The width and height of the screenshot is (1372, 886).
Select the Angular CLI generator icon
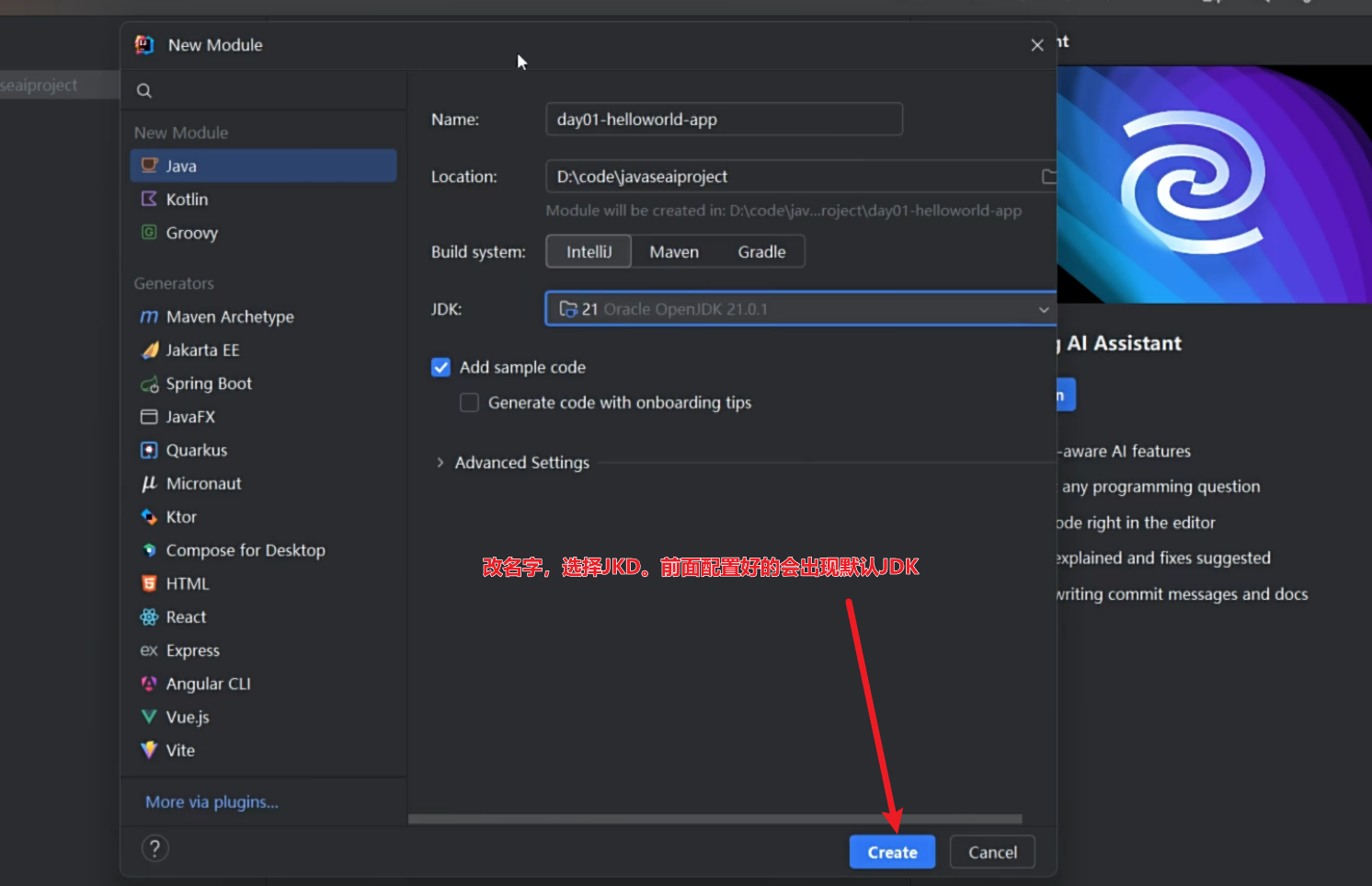[x=149, y=684]
